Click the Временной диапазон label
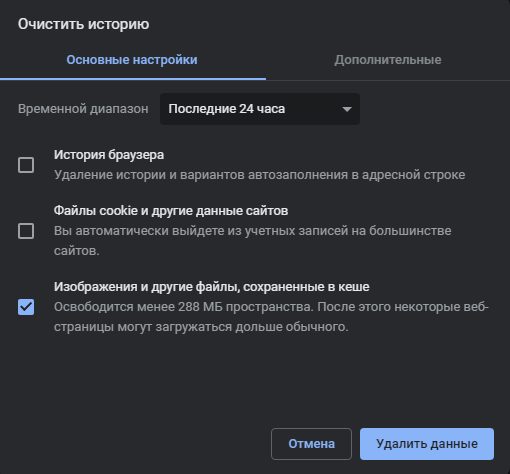The width and height of the screenshot is (510, 474). click(x=83, y=109)
